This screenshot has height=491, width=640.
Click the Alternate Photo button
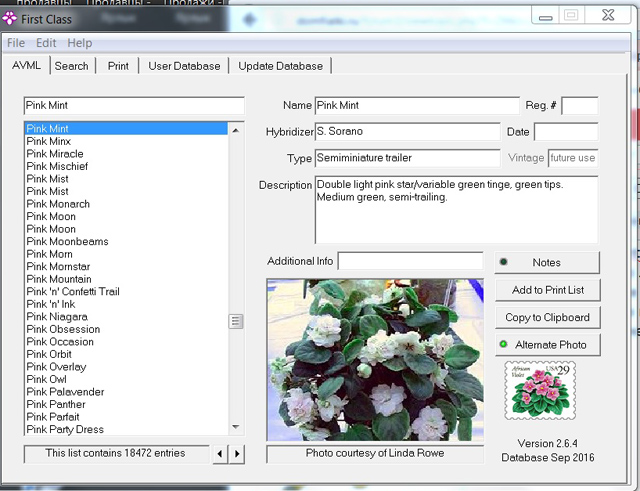pos(548,344)
